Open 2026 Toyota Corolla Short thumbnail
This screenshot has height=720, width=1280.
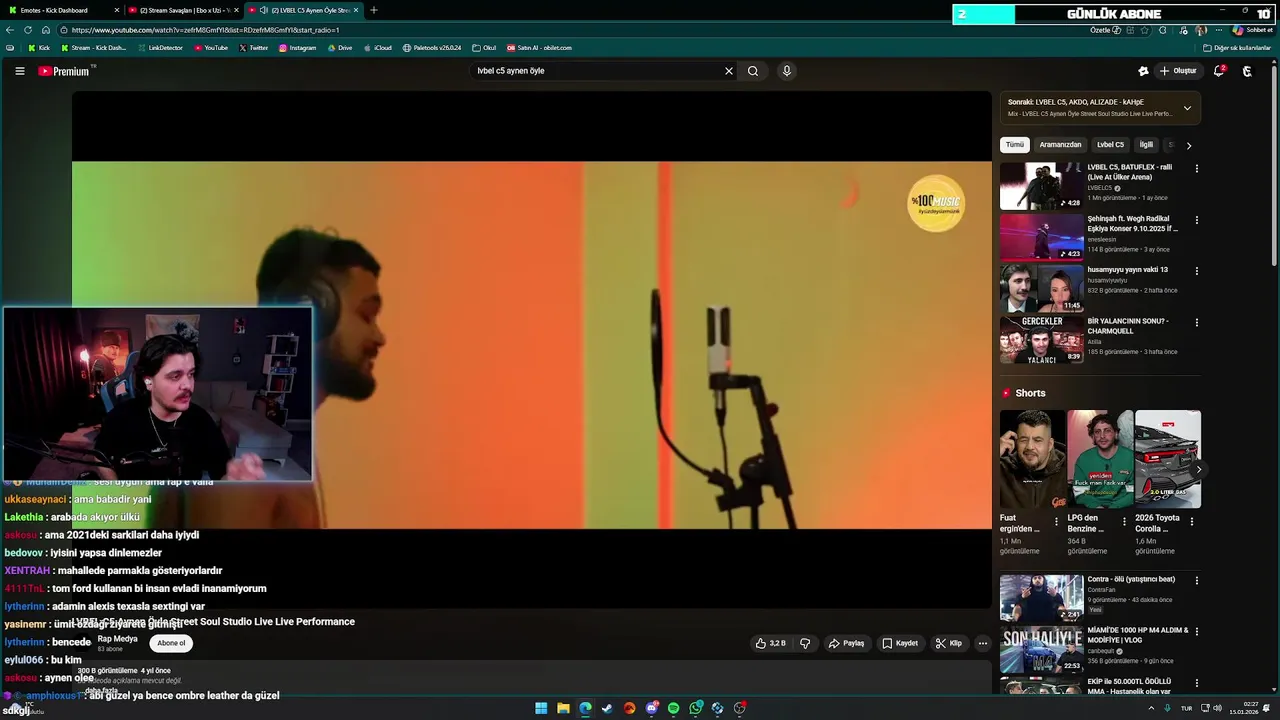(1168, 459)
